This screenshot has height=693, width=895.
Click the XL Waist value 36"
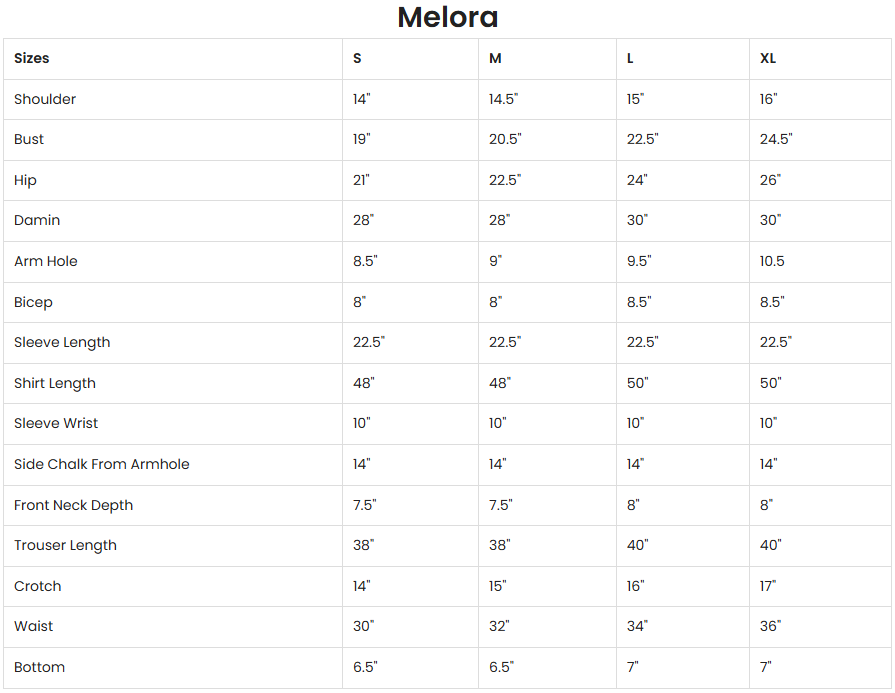point(770,626)
